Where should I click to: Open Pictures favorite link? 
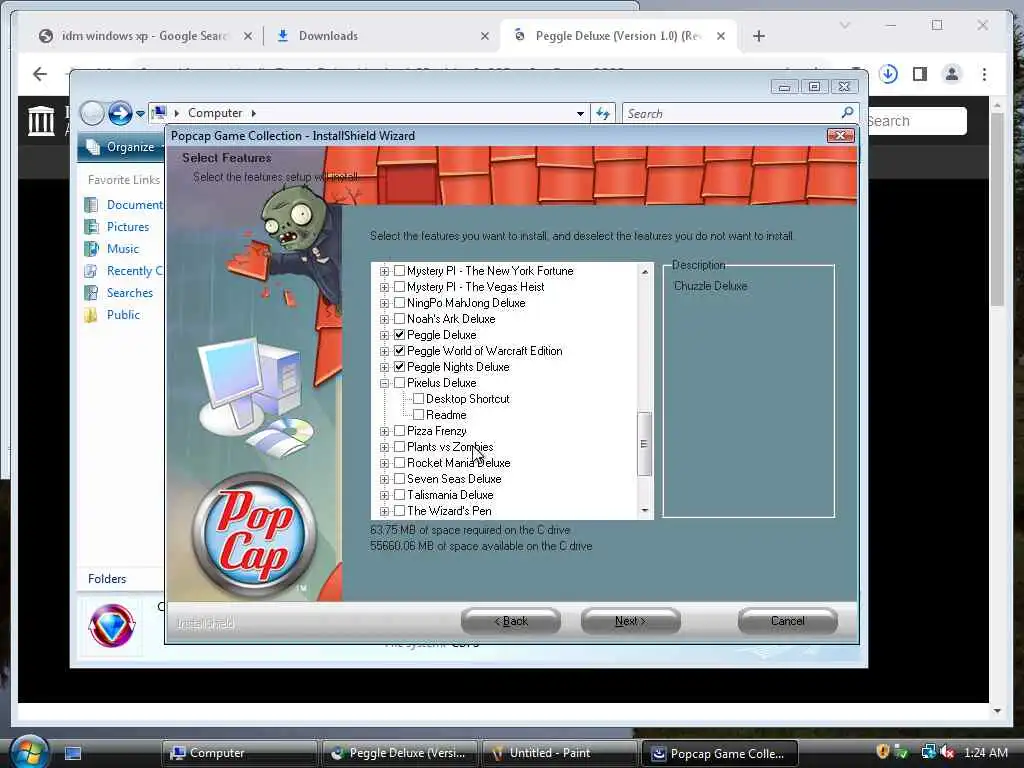point(128,227)
